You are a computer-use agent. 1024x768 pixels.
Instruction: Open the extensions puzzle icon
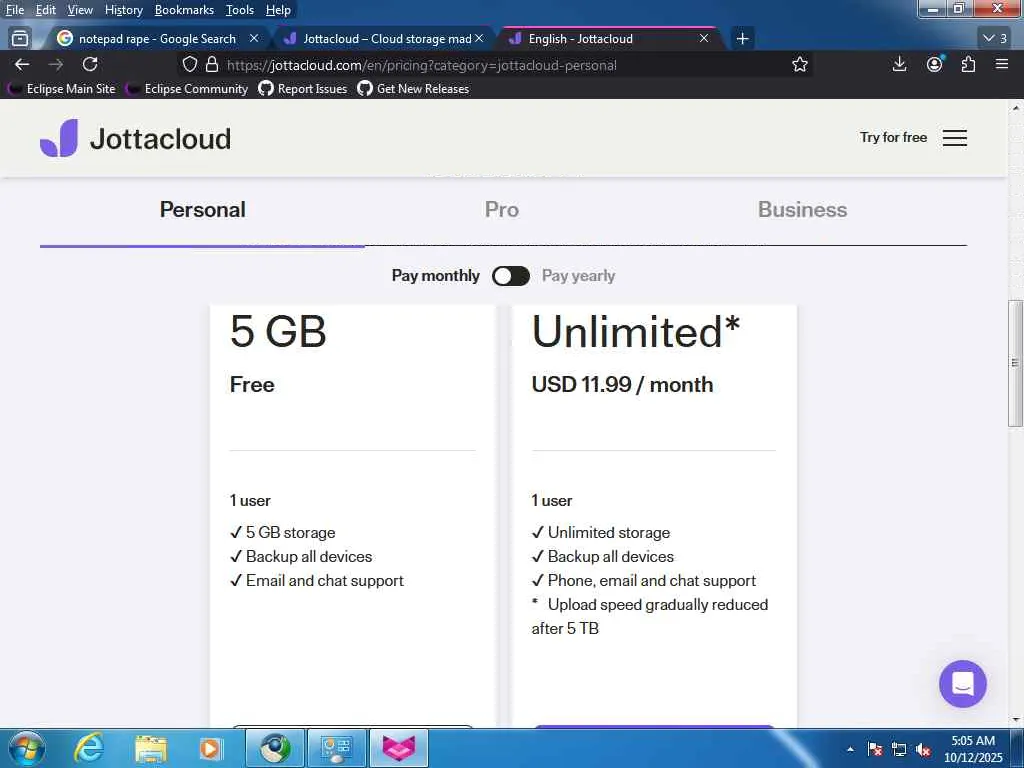click(968, 64)
